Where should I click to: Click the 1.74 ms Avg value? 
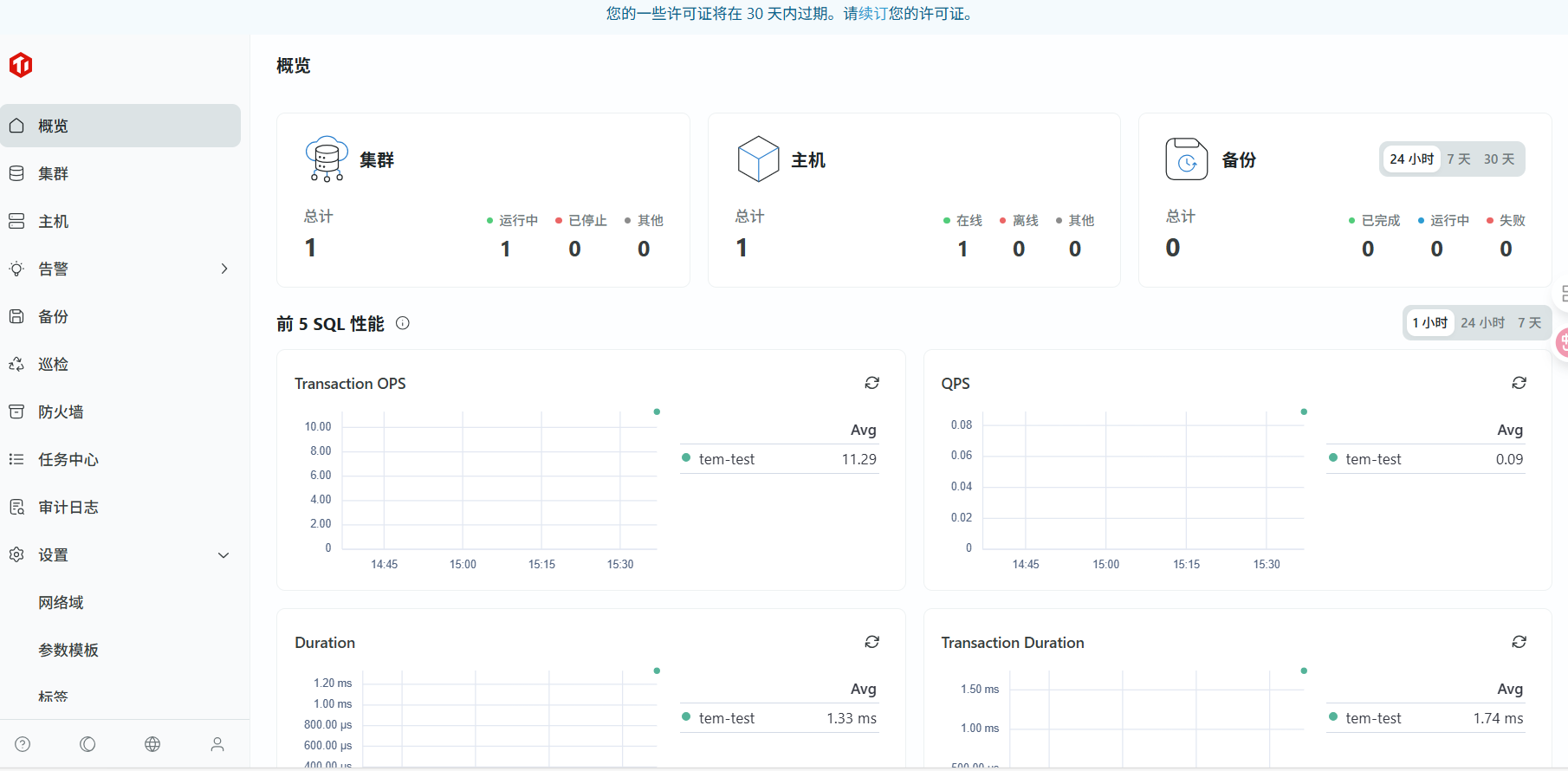coord(1498,718)
